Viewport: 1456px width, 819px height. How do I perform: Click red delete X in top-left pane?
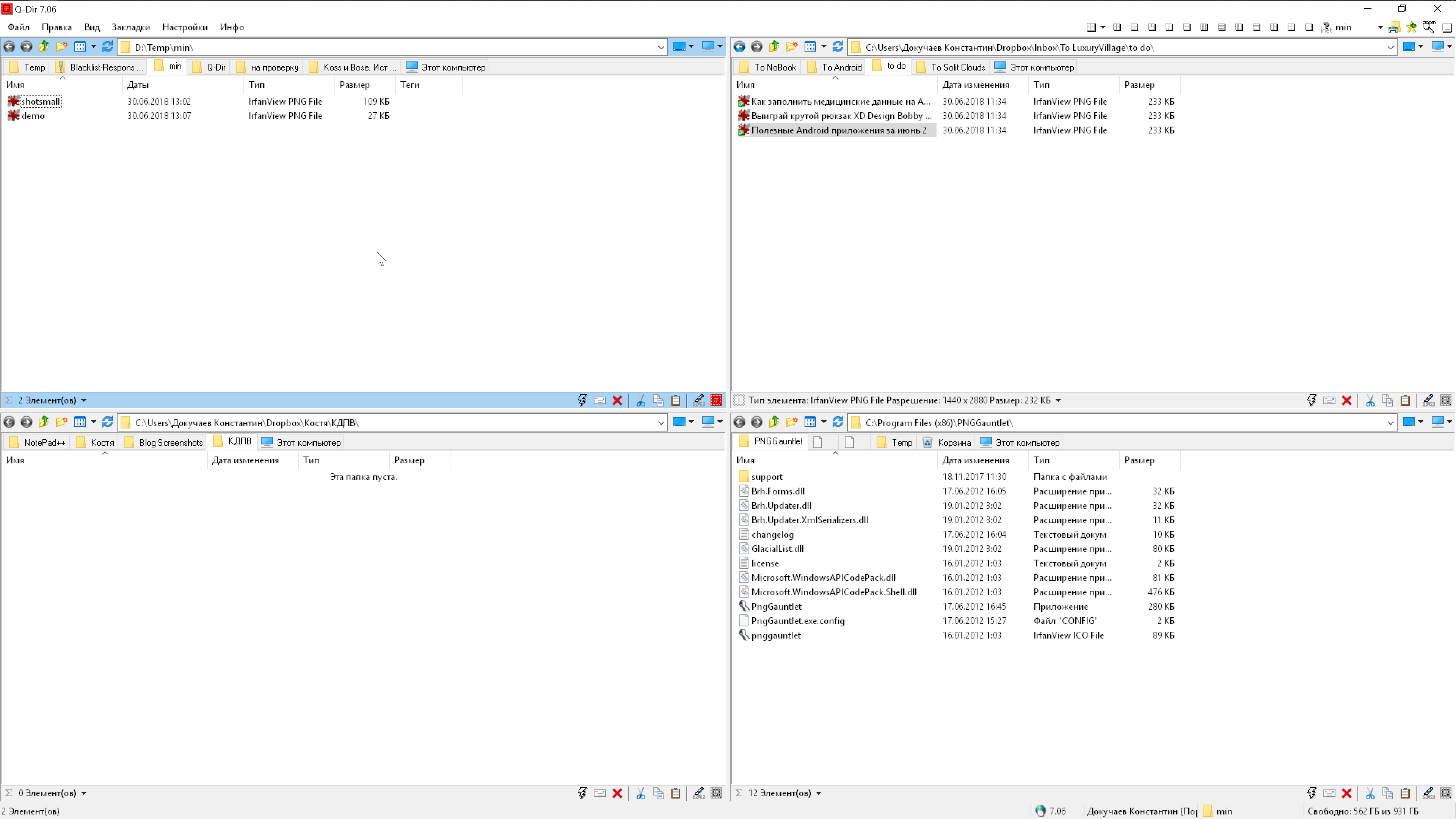[x=617, y=400]
